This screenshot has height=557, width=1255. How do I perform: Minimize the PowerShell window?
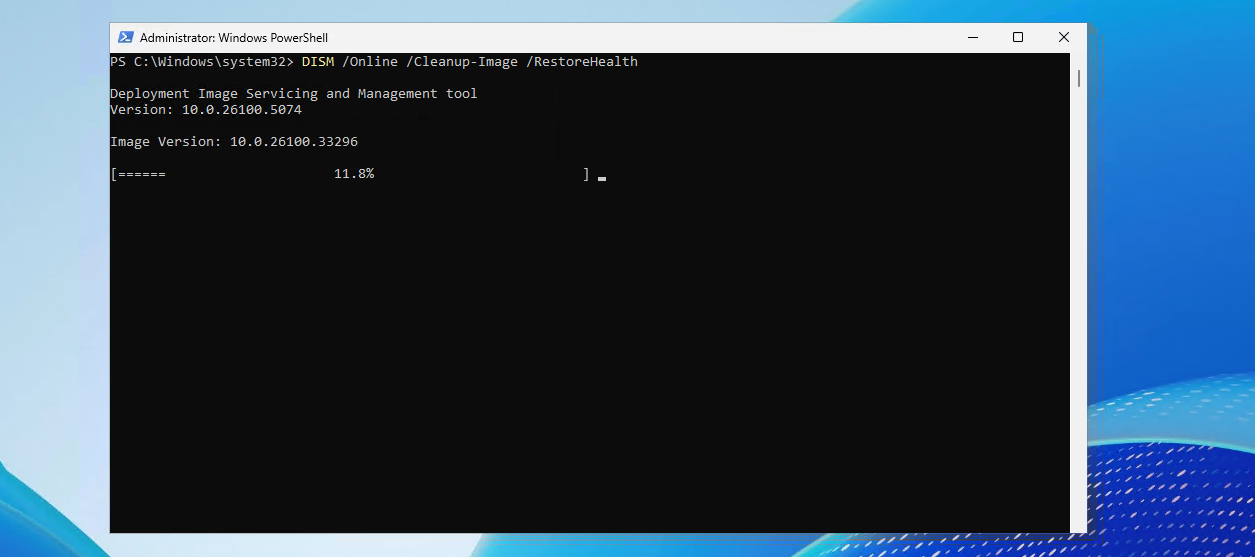tap(972, 37)
